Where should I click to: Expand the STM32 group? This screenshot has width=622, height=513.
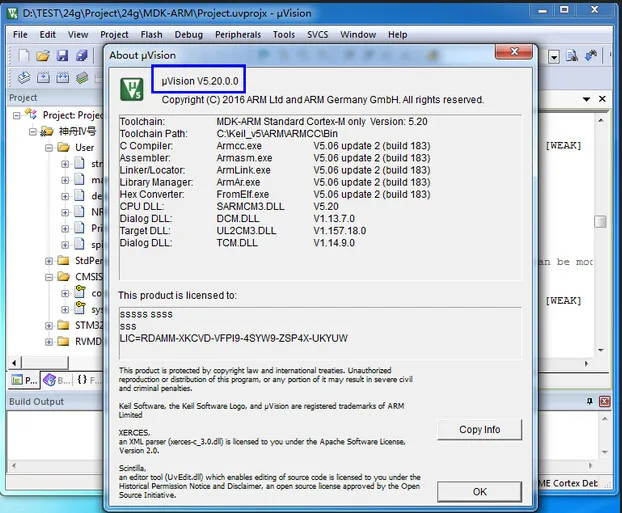[x=49, y=325]
